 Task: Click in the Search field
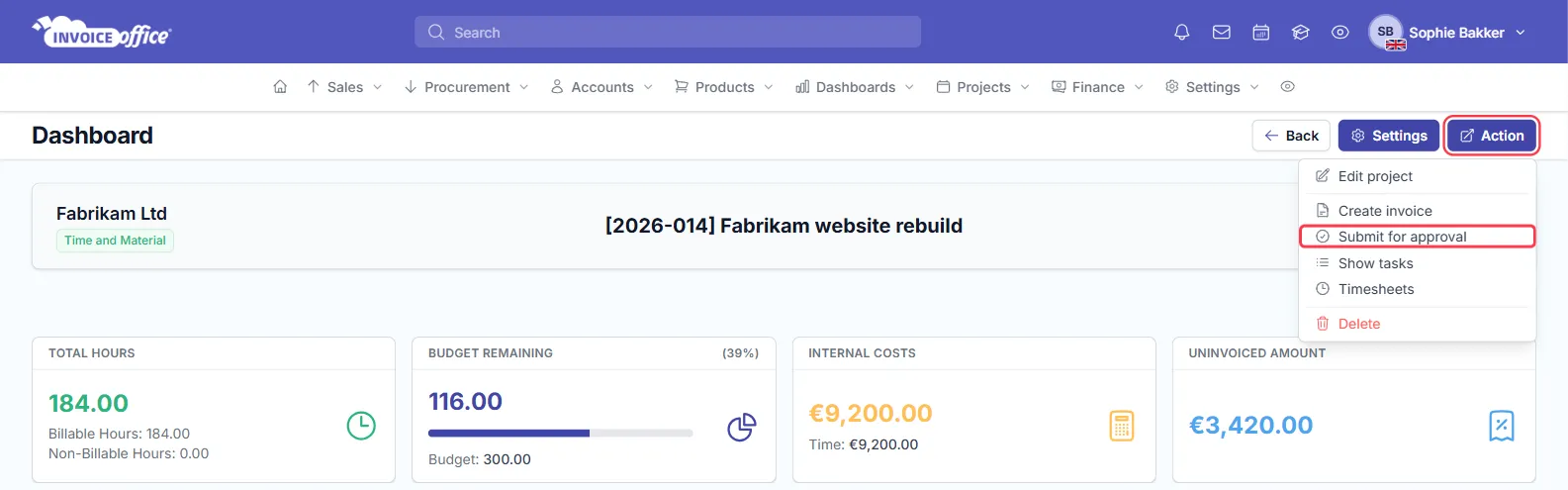(668, 32)
